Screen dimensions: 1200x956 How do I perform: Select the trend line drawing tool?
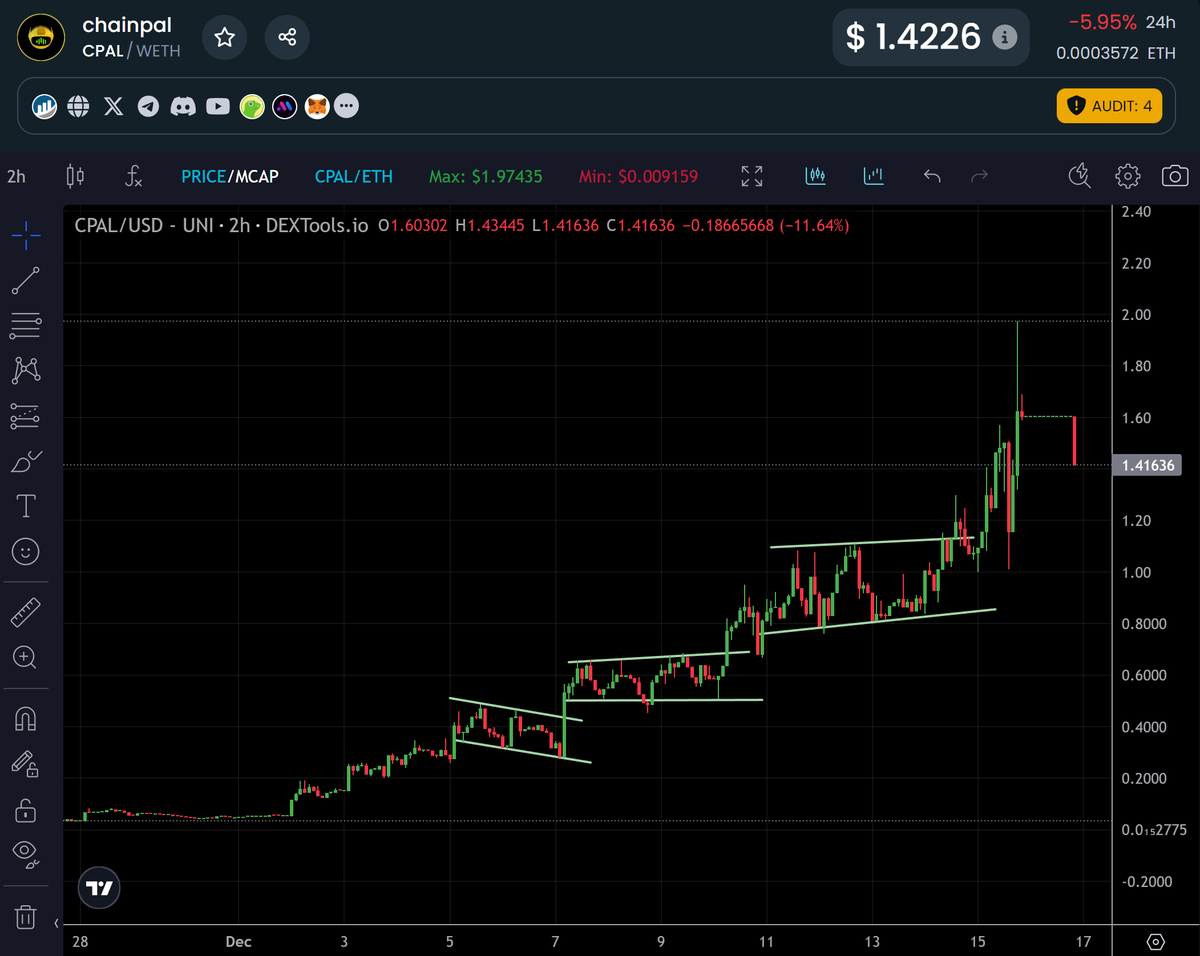click(x=26, y=281)
